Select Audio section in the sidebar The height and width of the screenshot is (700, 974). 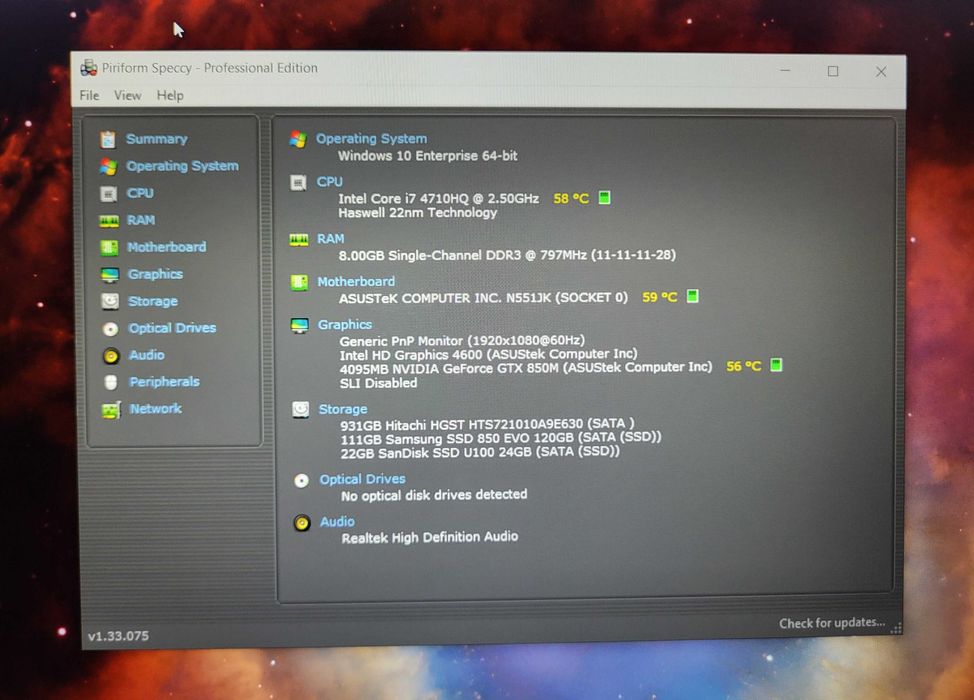point(147,355)
